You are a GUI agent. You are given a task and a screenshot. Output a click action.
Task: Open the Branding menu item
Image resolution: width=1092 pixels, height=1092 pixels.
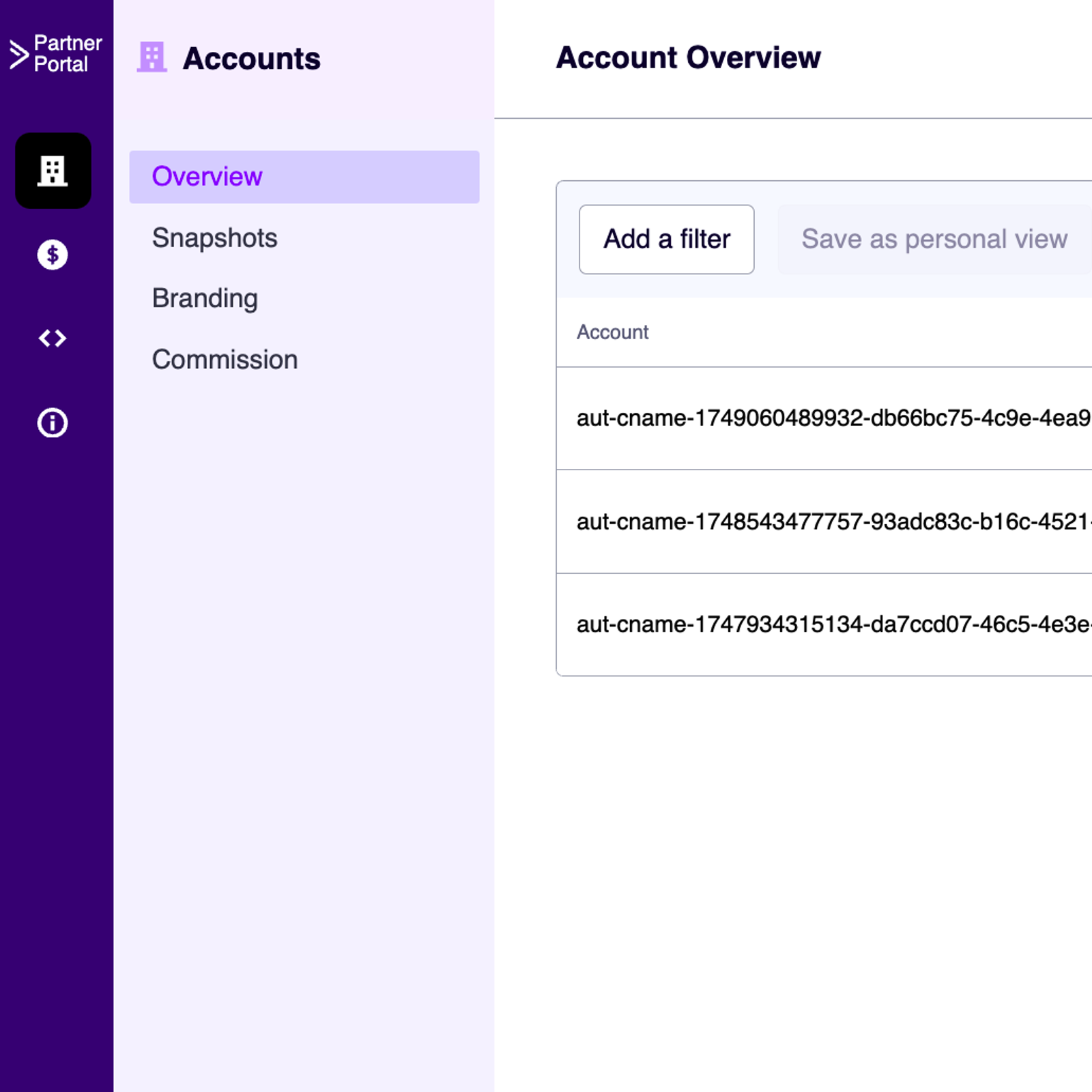205,298
